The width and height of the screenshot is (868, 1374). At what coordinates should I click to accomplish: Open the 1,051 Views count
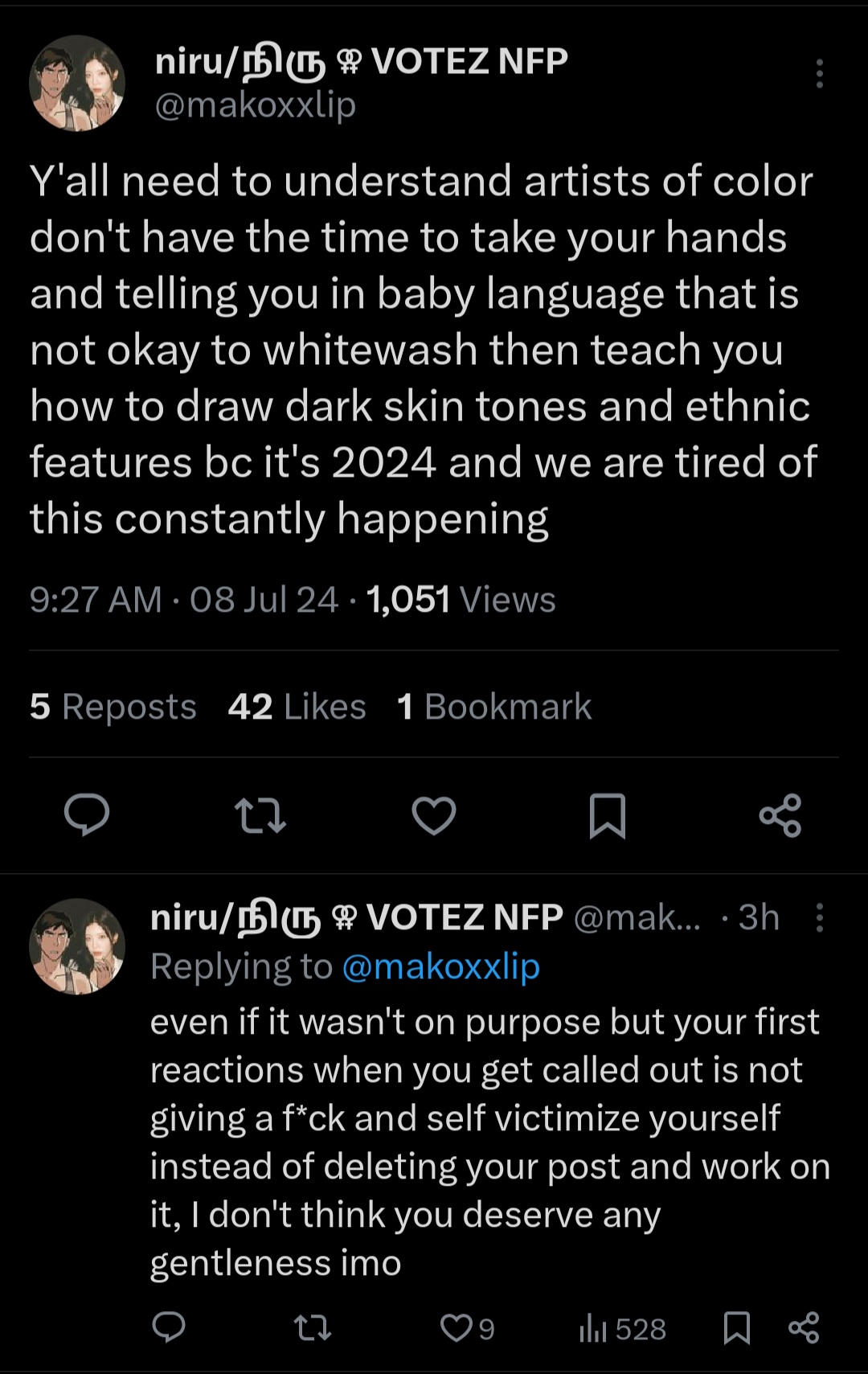click(x=461, y=600)
